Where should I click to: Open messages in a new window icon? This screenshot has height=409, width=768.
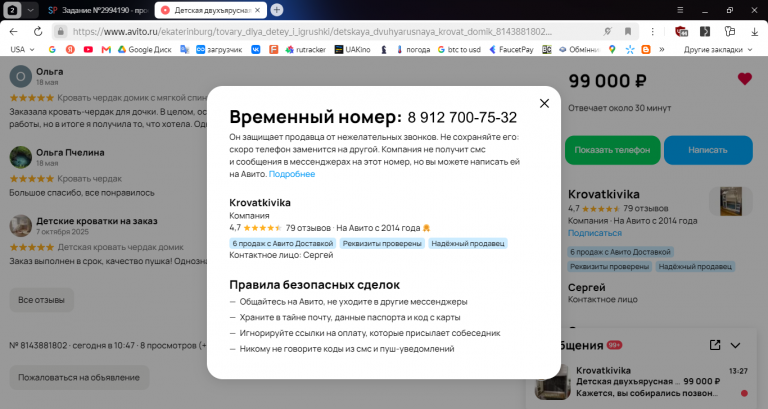[715, 345]
